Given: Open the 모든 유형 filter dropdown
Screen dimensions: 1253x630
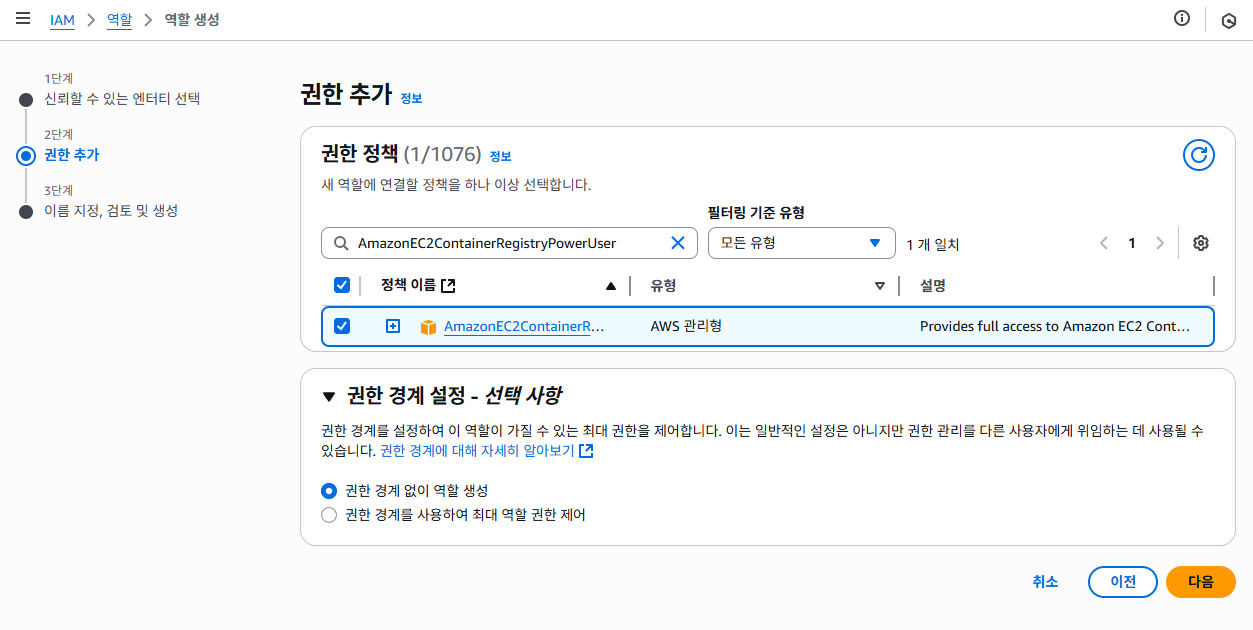Looking at the screenshot, I should pyautogui.click(x=800, y=243).
